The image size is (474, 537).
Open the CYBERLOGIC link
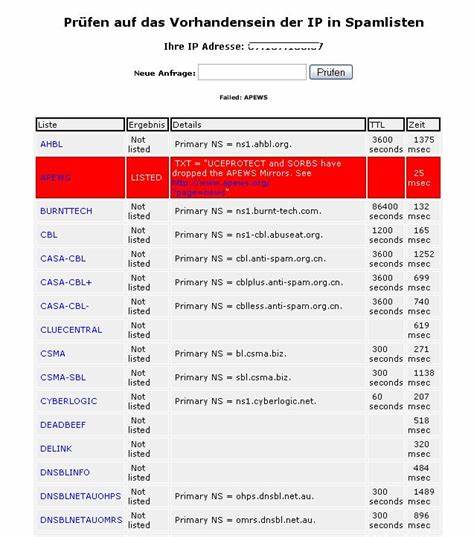68,401
